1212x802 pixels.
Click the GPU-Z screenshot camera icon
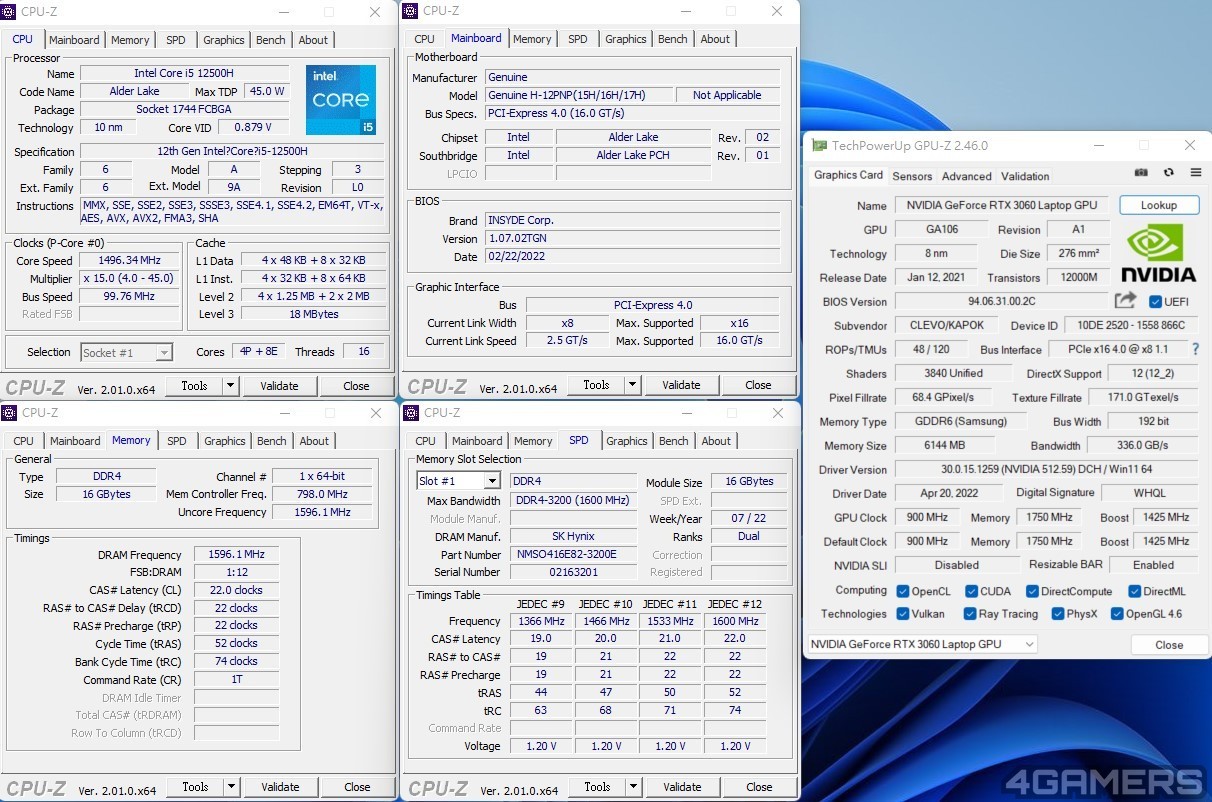(x=1141, y=173)
